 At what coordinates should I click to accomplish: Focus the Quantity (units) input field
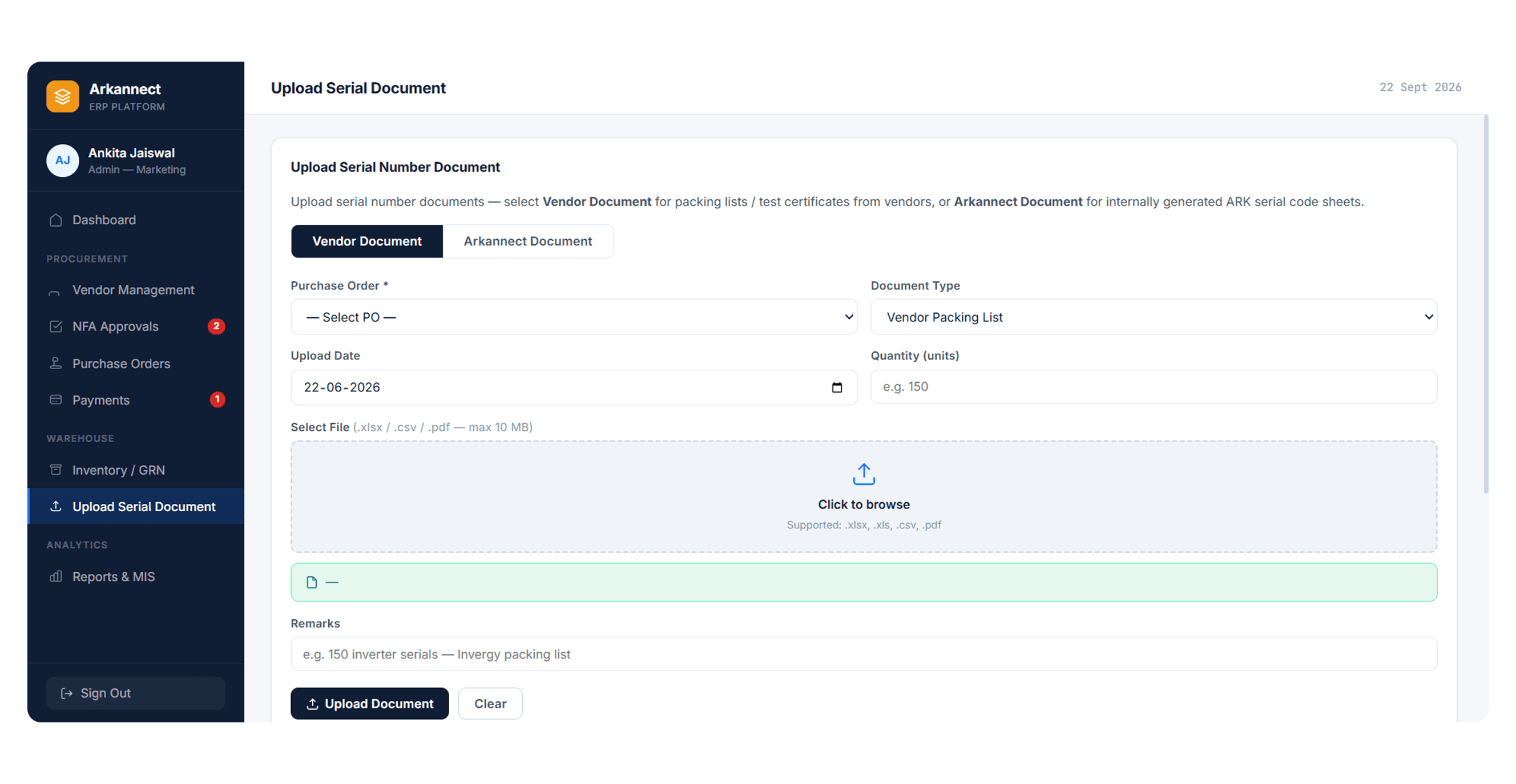pyautogui.click(x=1154, y=387)
